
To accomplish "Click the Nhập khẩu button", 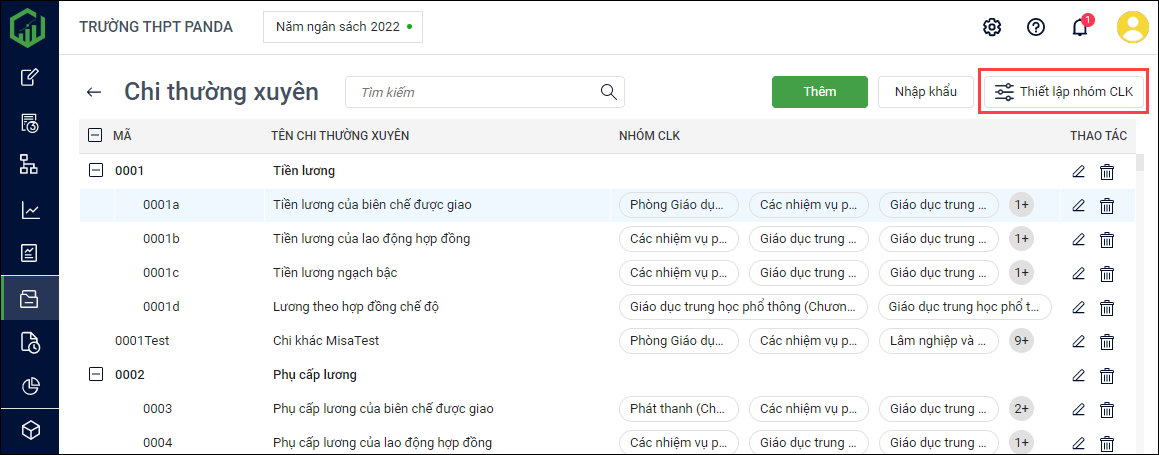I will pos(925,92).
